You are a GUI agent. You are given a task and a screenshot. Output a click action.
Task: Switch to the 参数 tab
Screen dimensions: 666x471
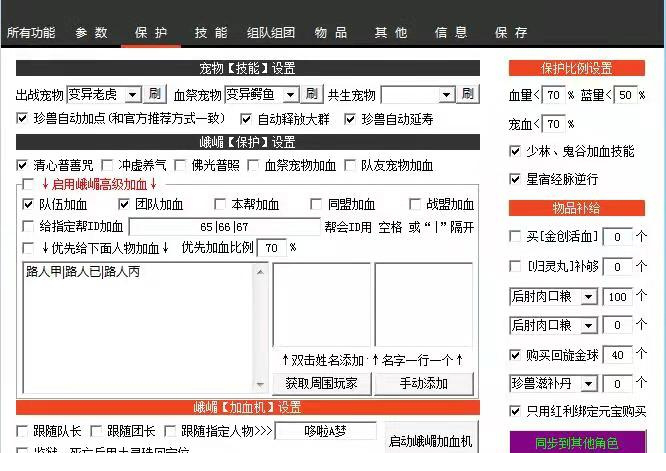click(91, 33)
